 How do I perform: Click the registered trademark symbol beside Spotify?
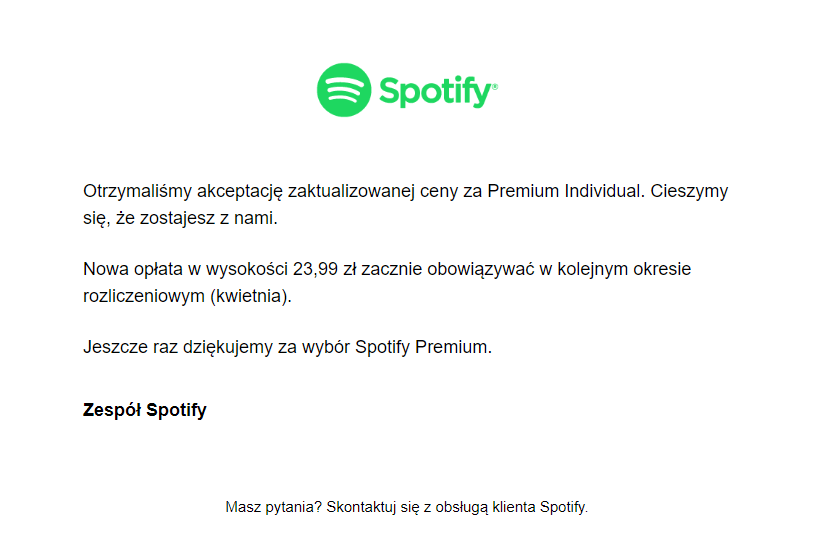495,87
